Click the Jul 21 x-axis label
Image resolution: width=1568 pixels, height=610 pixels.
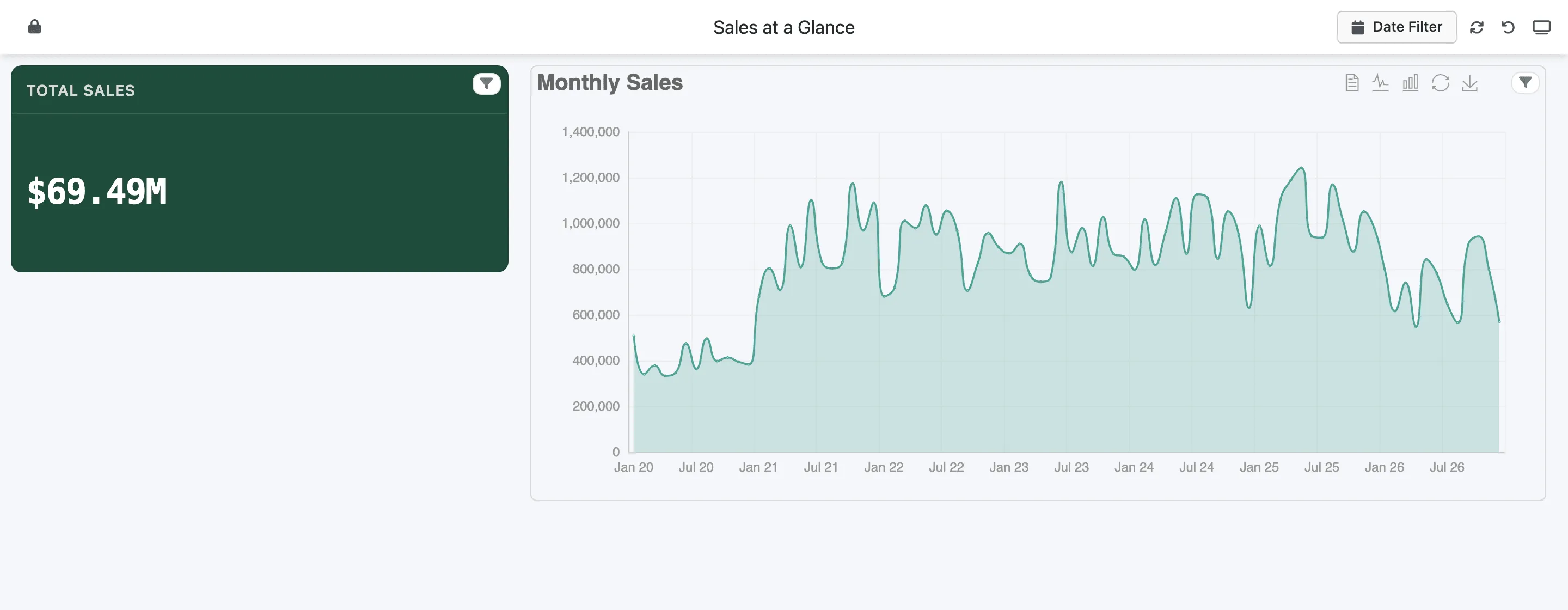[821, 467]
